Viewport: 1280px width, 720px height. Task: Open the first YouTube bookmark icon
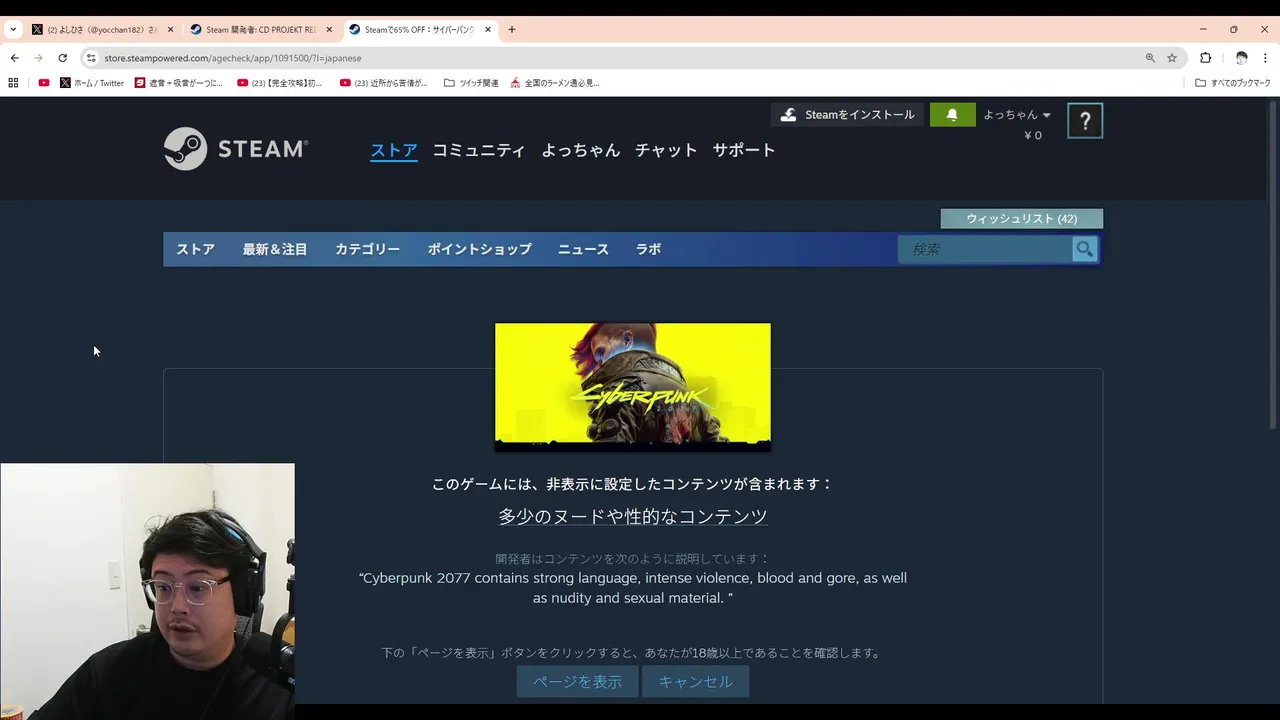[x=43, y=83]
